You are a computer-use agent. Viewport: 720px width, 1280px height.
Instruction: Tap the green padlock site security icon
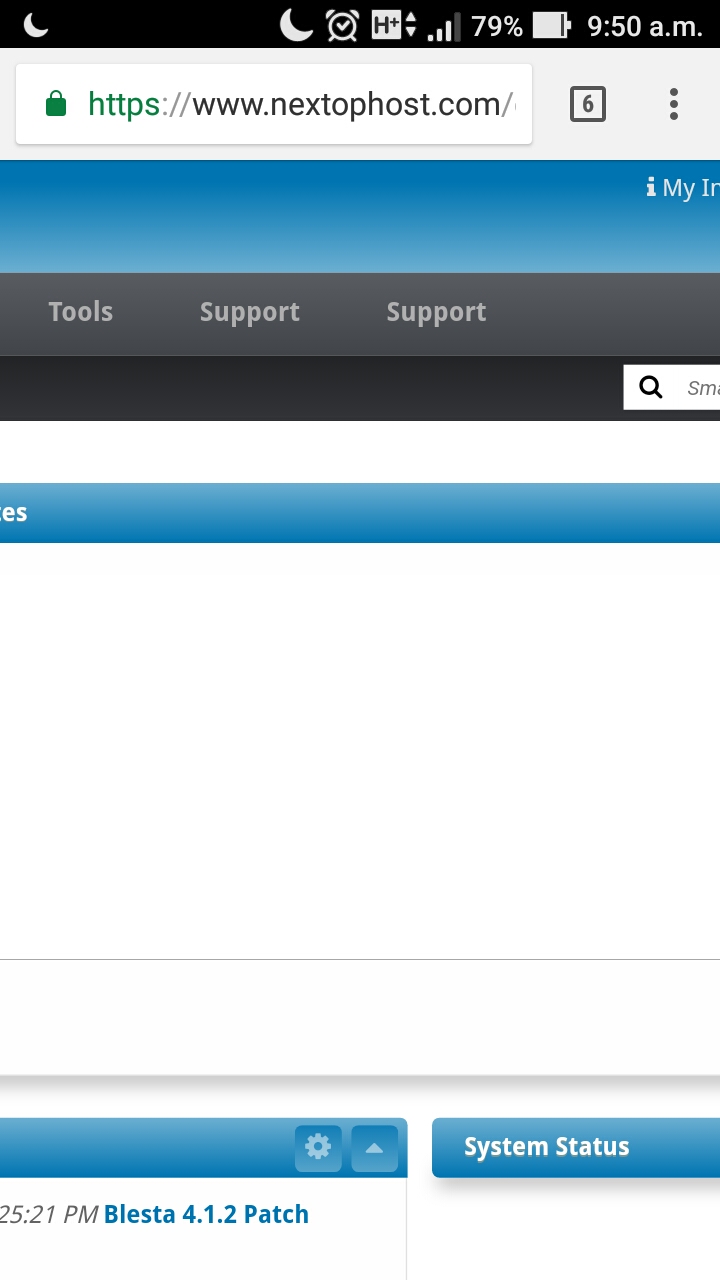pos(56,104)
